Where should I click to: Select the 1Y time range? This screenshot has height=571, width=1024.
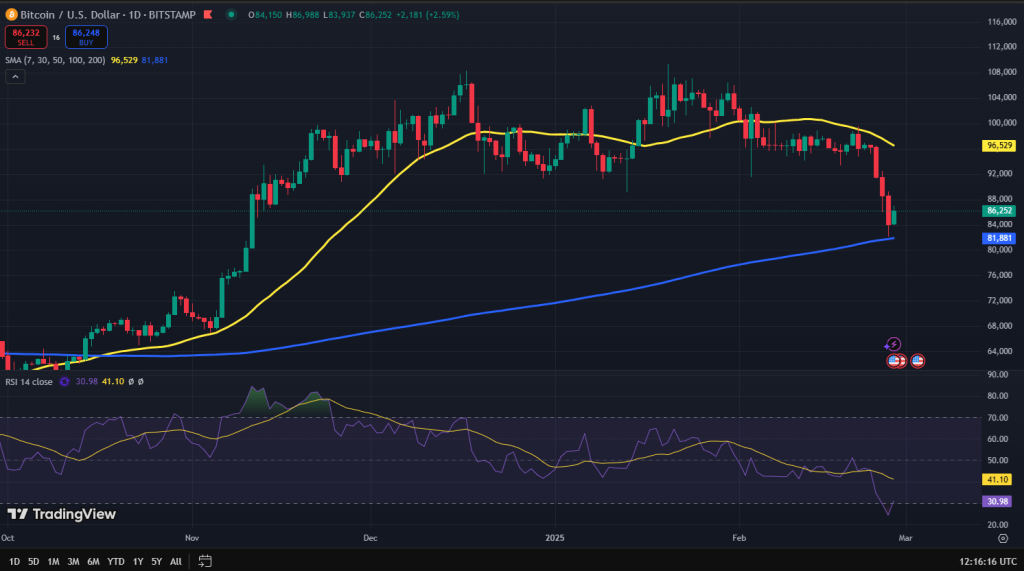pos(138,561)
